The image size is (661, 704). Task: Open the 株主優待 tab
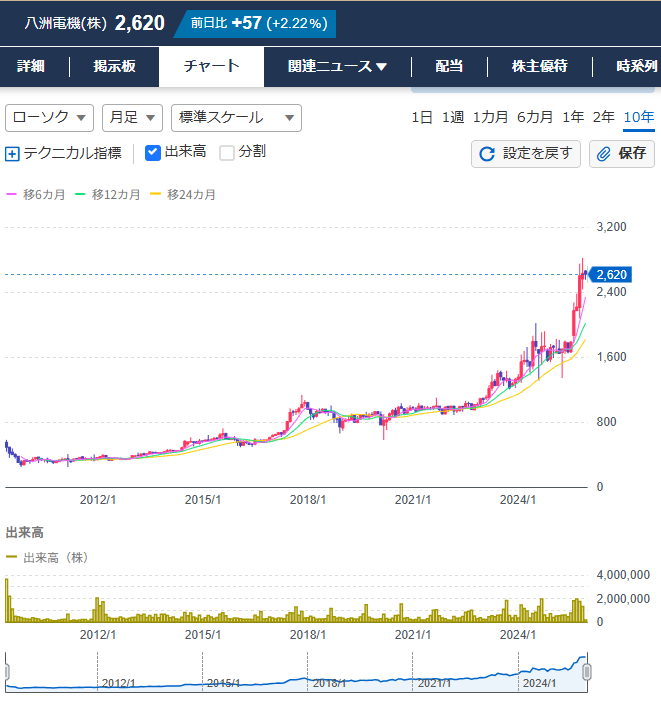click(x=539, y=67)
